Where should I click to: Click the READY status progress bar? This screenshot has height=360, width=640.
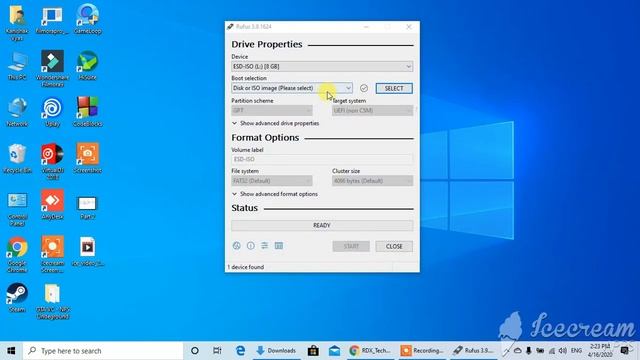(322, 225)
